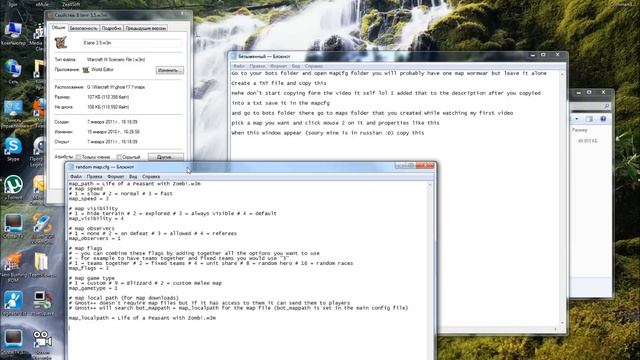Open Правка menu in random map.cfg Notepad
Viewport: 640px width, 360px height.
tap(94, 177)
